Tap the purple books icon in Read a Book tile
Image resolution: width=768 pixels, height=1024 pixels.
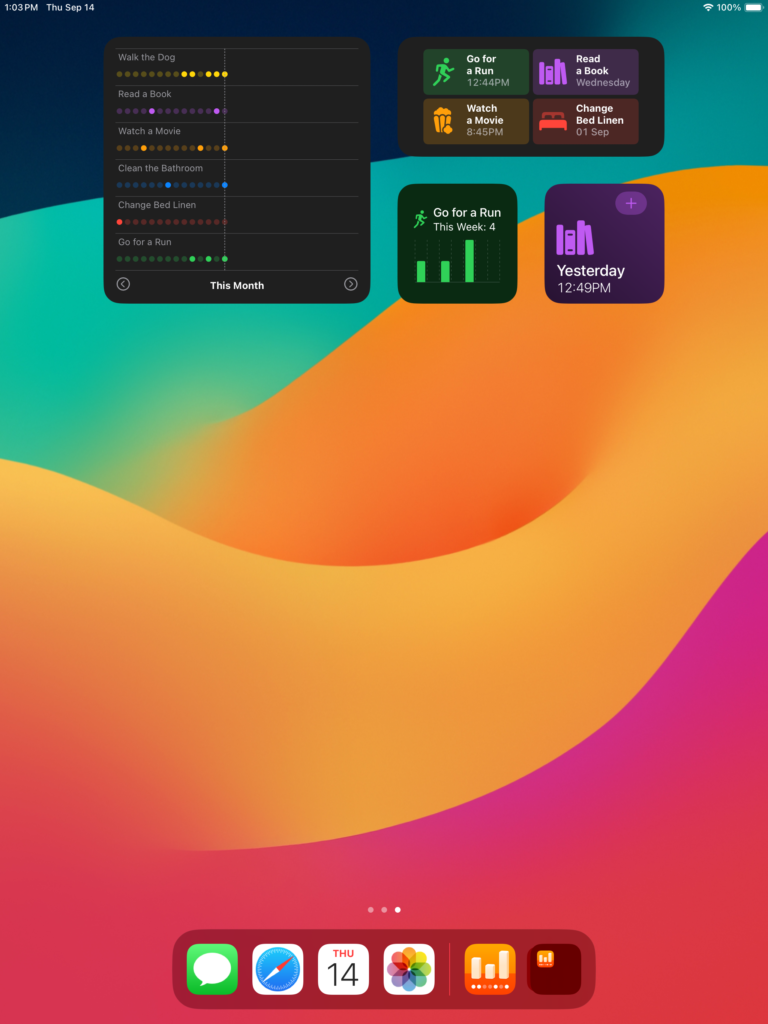552,72
